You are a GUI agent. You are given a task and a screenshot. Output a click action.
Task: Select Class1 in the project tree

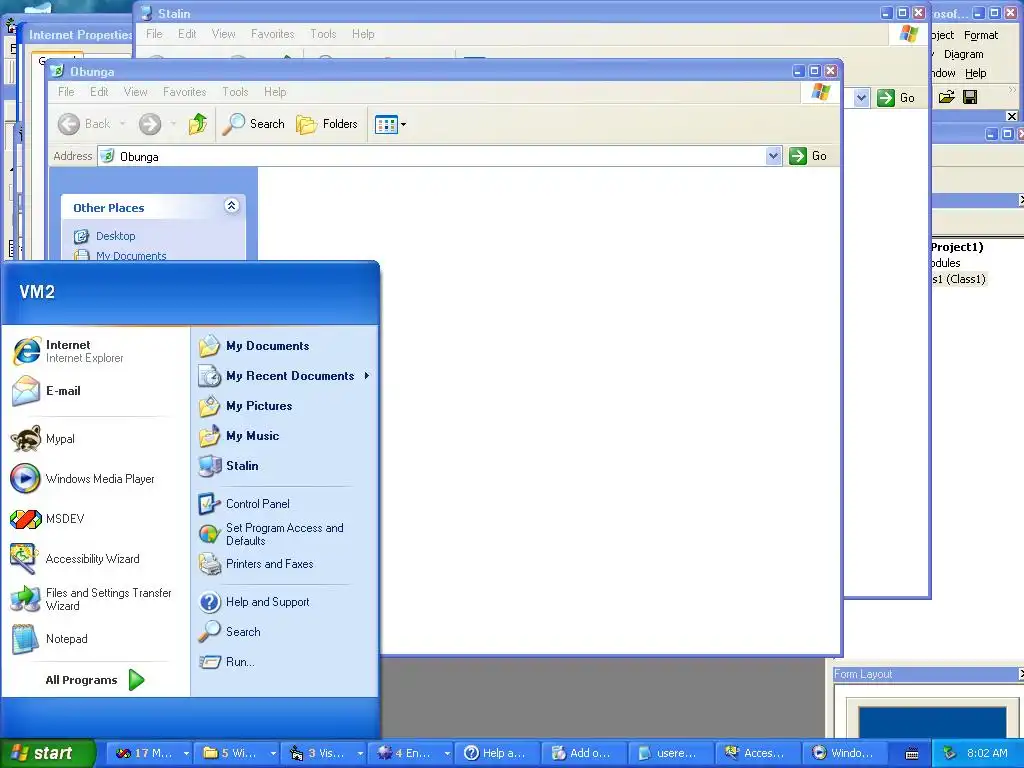959,279
